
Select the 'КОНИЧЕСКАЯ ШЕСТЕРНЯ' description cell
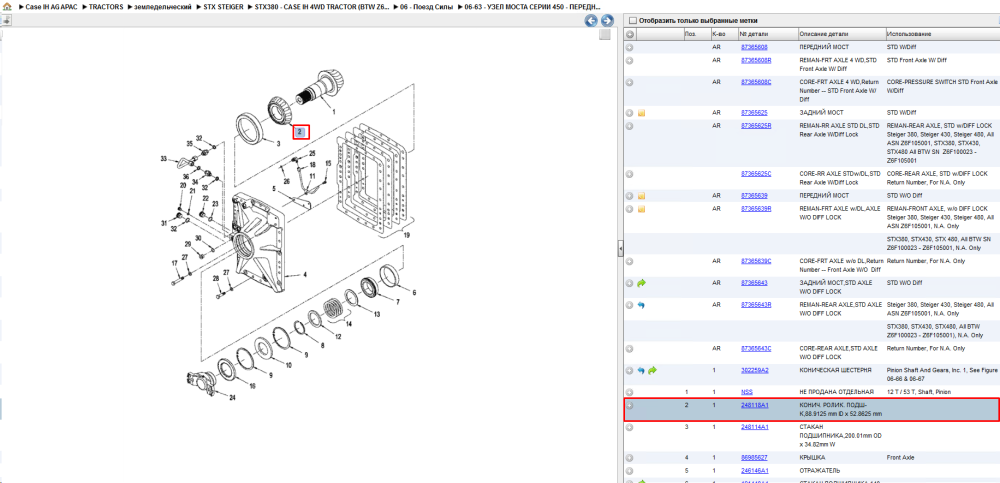tap(835, 370)
